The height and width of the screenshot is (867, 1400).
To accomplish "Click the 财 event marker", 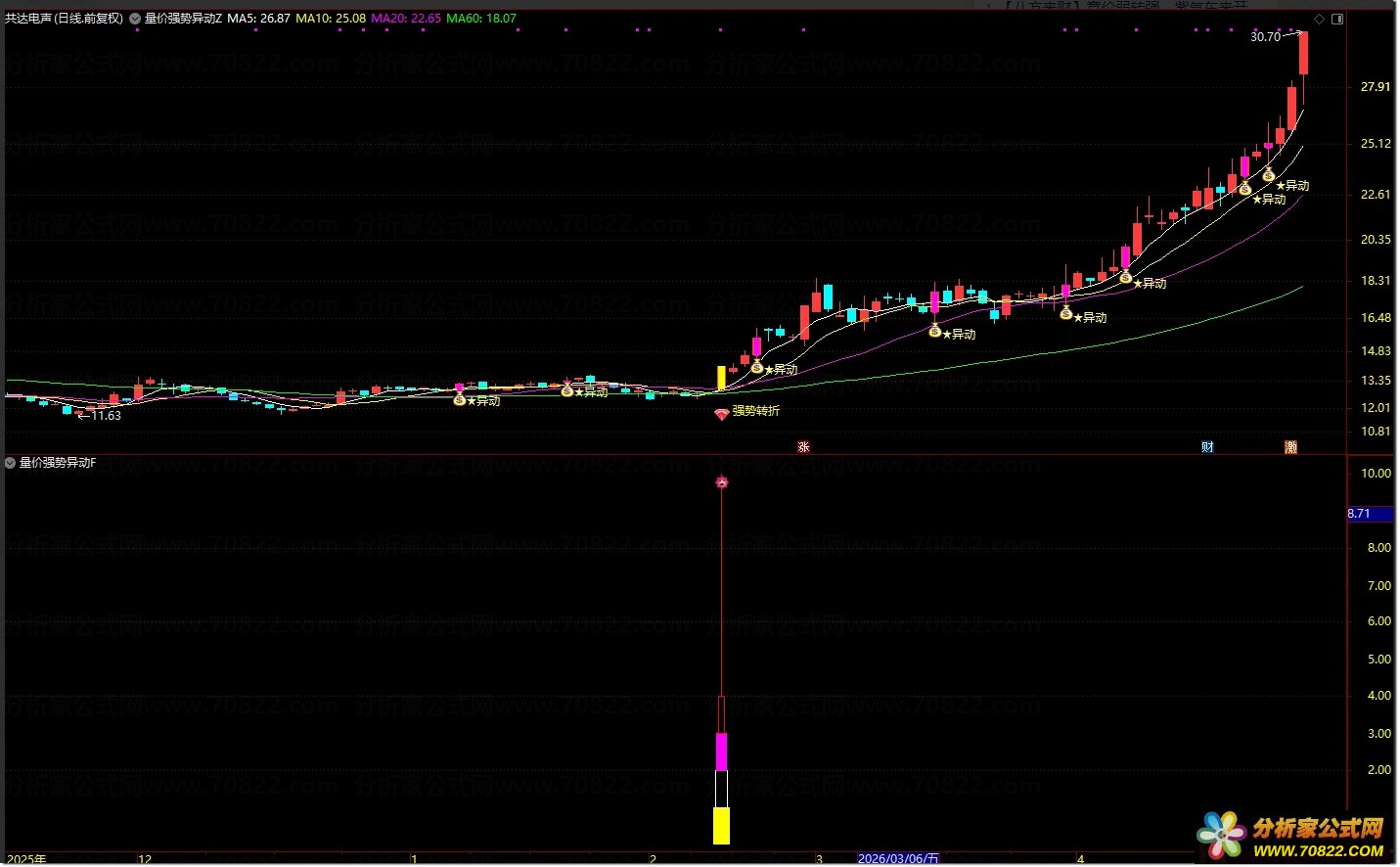I will (x=1207, y=446).
